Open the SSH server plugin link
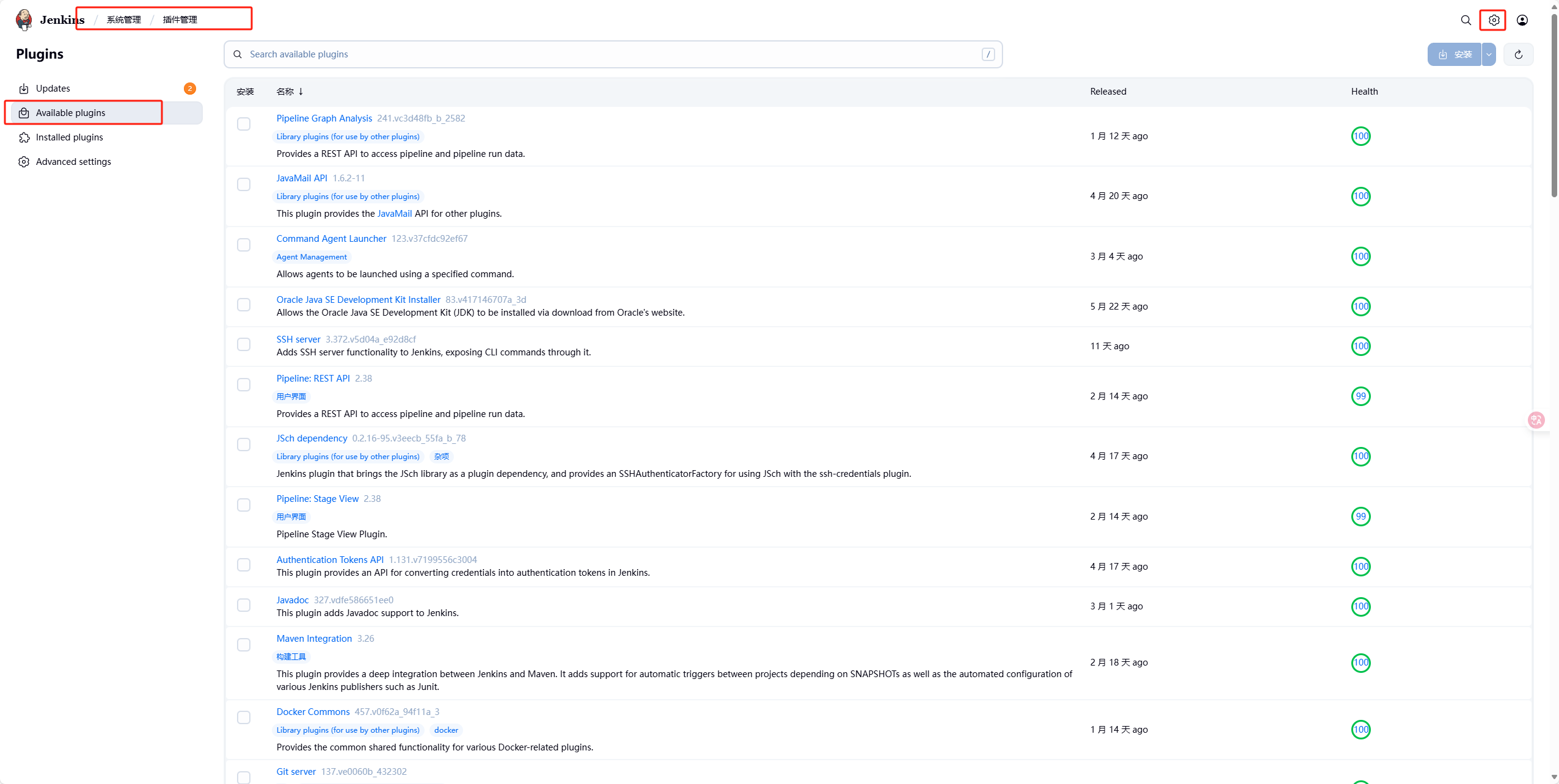This screenshot has width=1559, height=784. pos(298,339)
